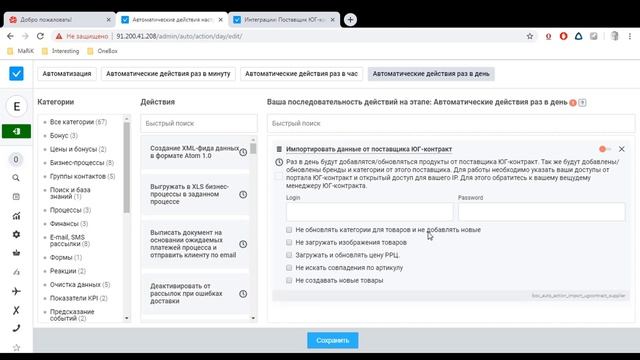Viewport: 640px width, 360px height.
Task: Click the question mark help icon by the heading
Action: coord(582,103)
